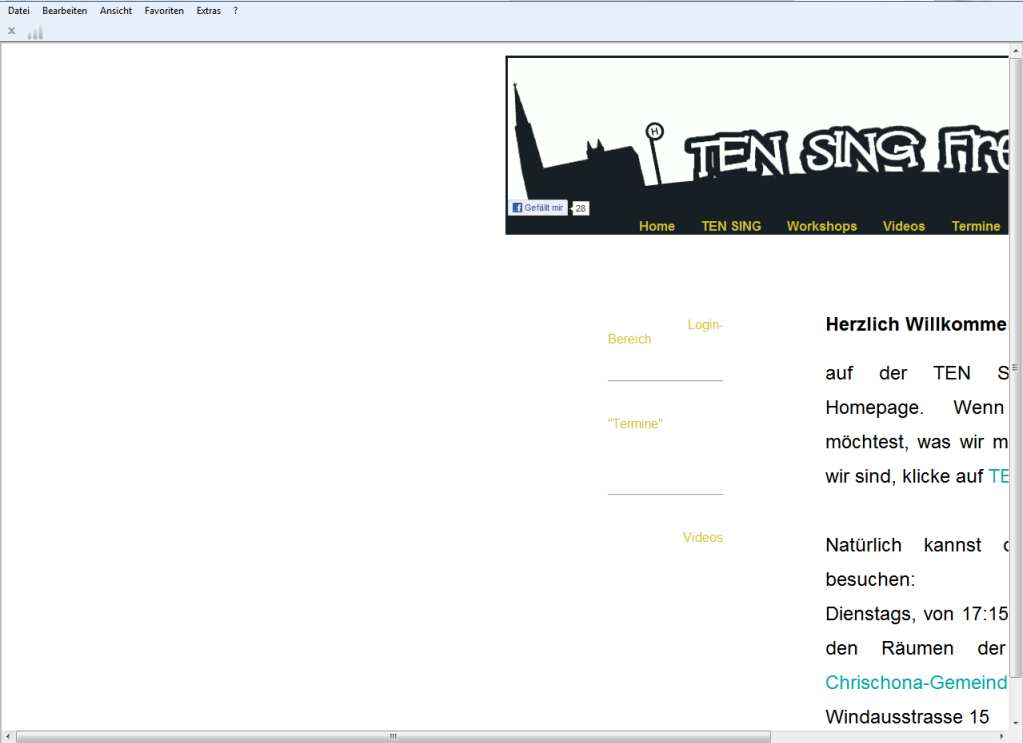The width and height of the screenshot is (1023, 743).
Task: Click the scroll-right arrow of horizontal scrollbar
Action: [1003, 736]
